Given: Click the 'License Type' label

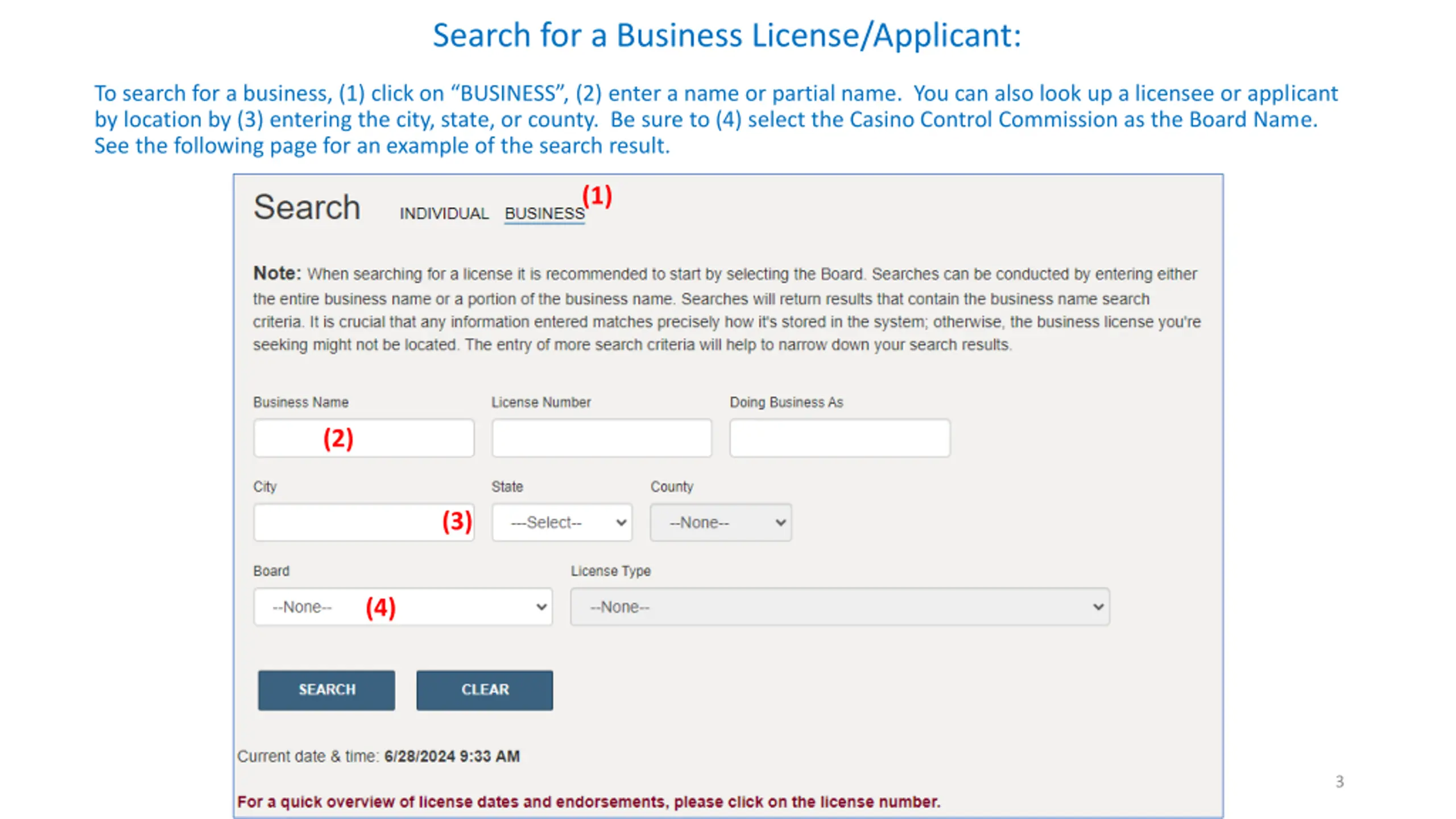Looking at the screenshot, I should pos(611,571).
